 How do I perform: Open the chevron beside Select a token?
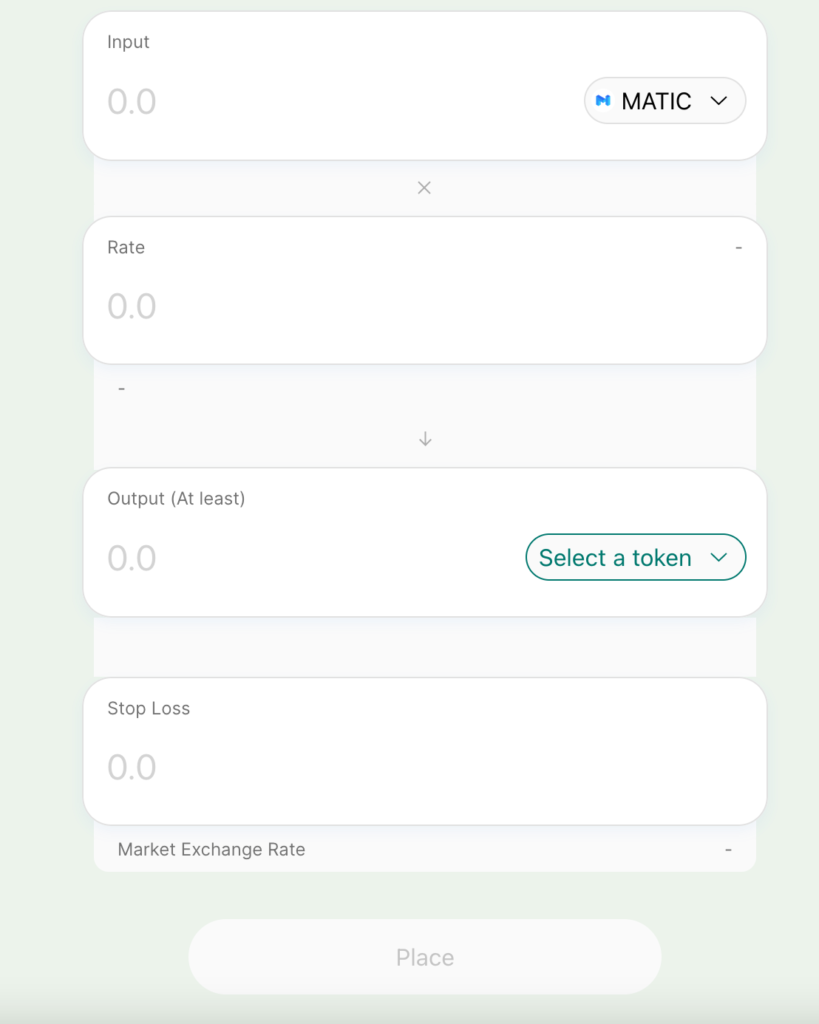point(719,558)
